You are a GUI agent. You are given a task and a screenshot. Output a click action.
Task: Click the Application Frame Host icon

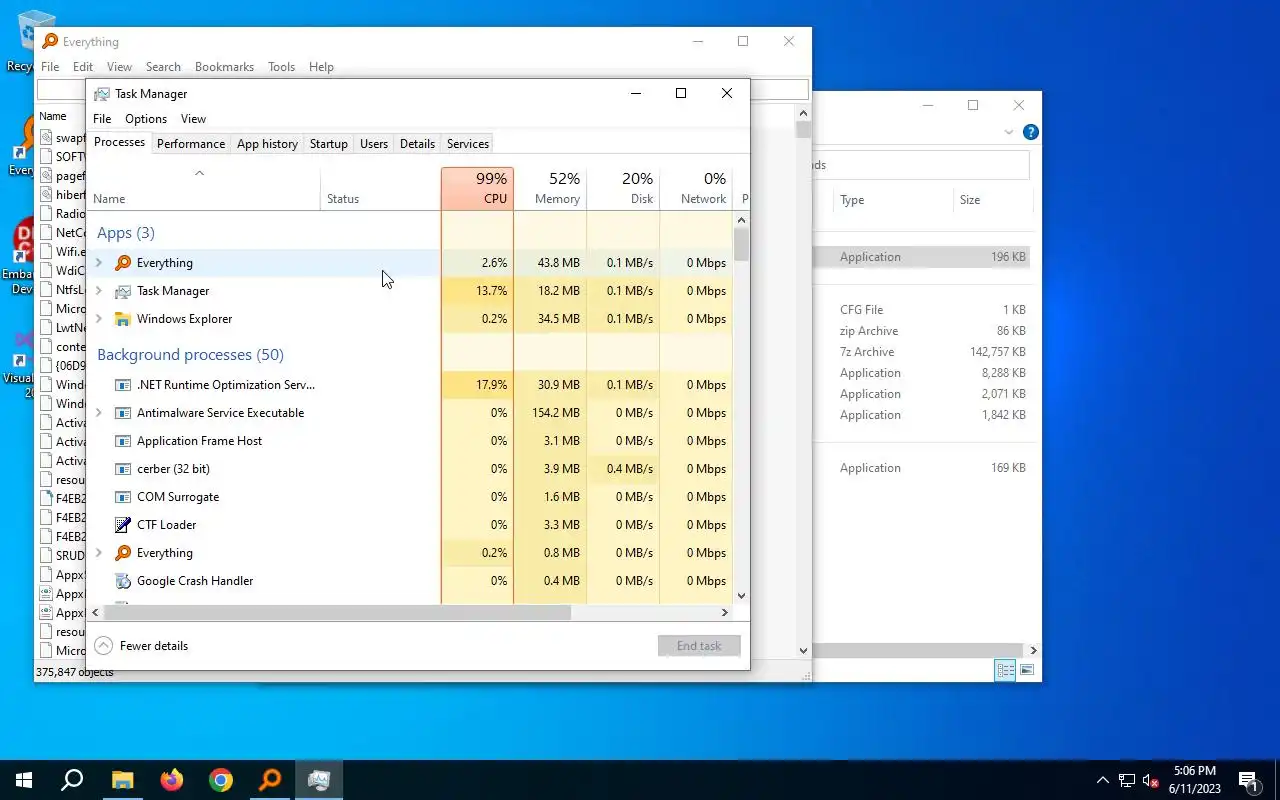click(123, 441)
